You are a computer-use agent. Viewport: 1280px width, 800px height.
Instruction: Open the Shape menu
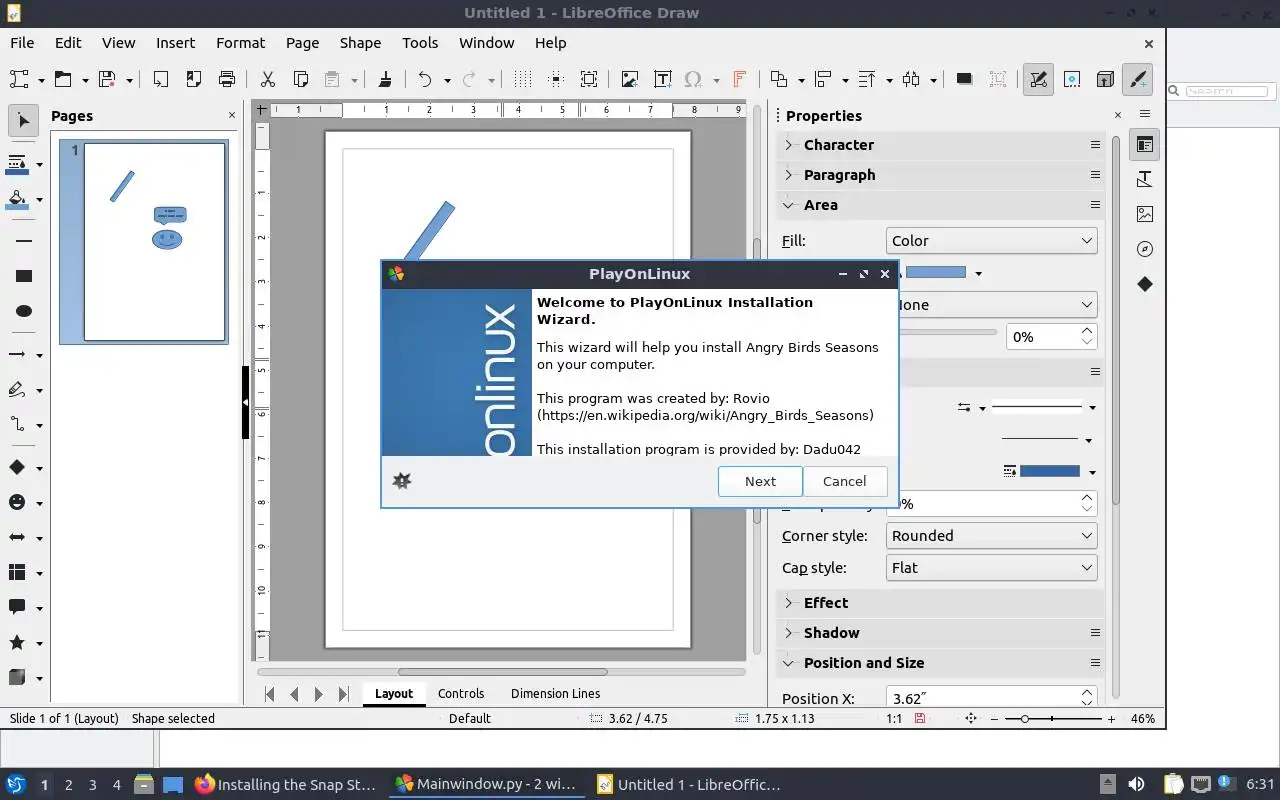pos(360,43)
